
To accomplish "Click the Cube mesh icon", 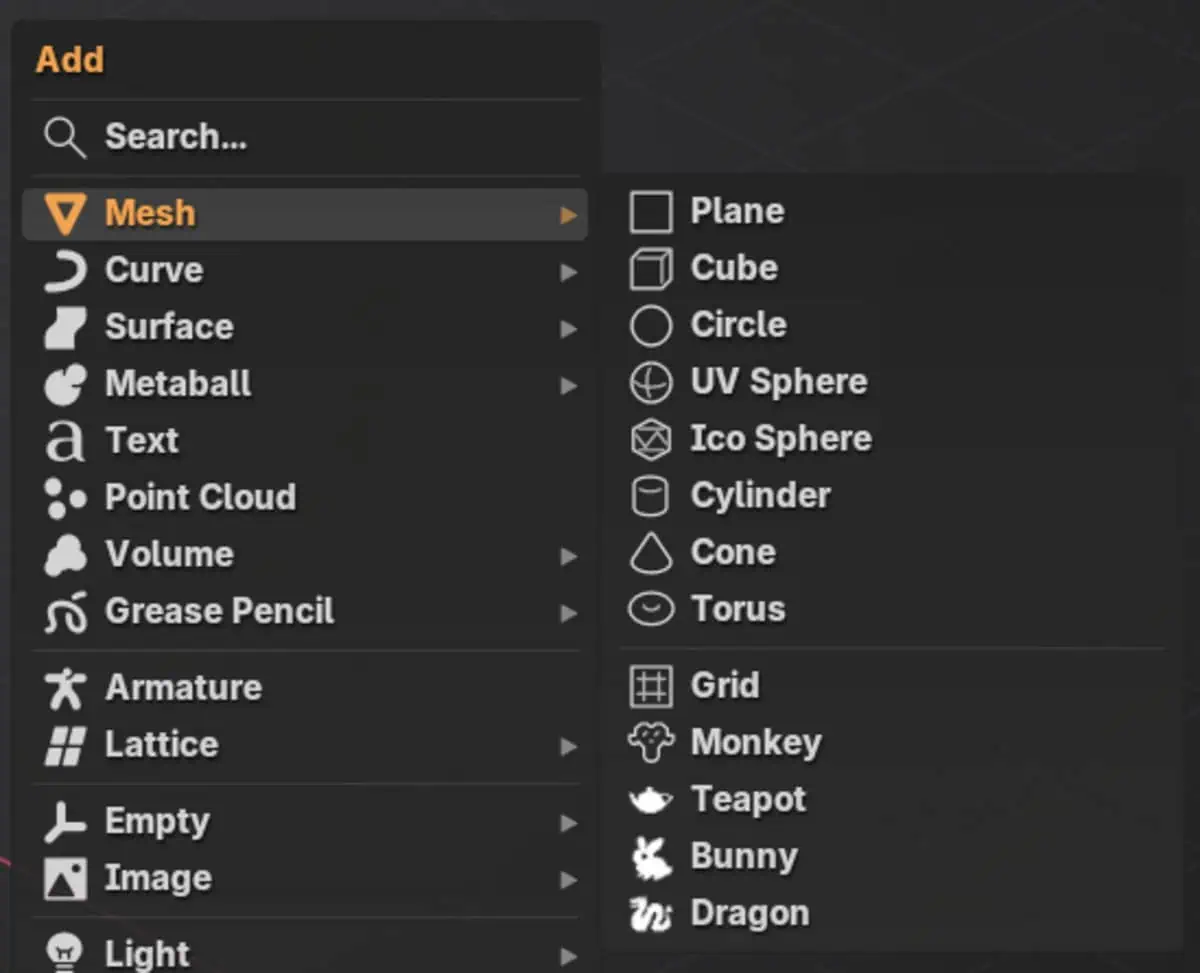I will (651, 270).
